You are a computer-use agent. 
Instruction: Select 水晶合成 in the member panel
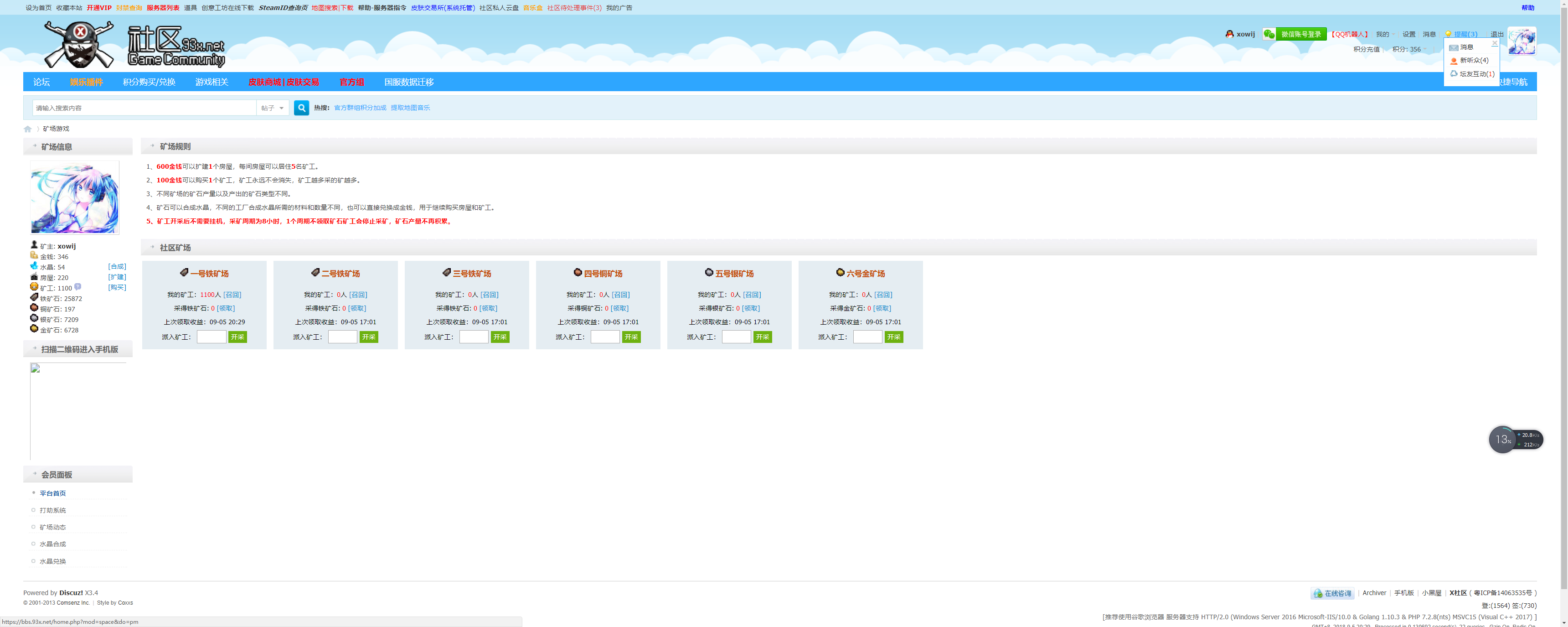[x=52, y=544]
